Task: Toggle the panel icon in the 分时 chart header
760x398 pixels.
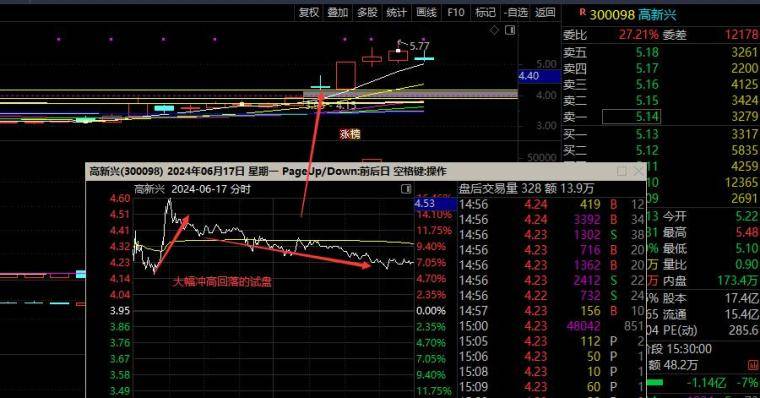Action: point(406,189)
